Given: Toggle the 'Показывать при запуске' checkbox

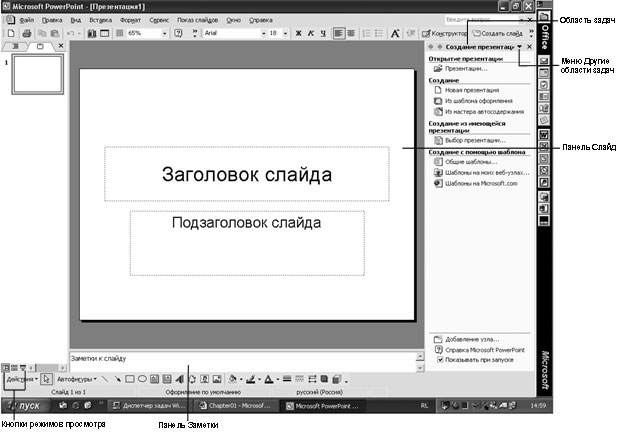Looking at the screenshot, I should [438, 360].
